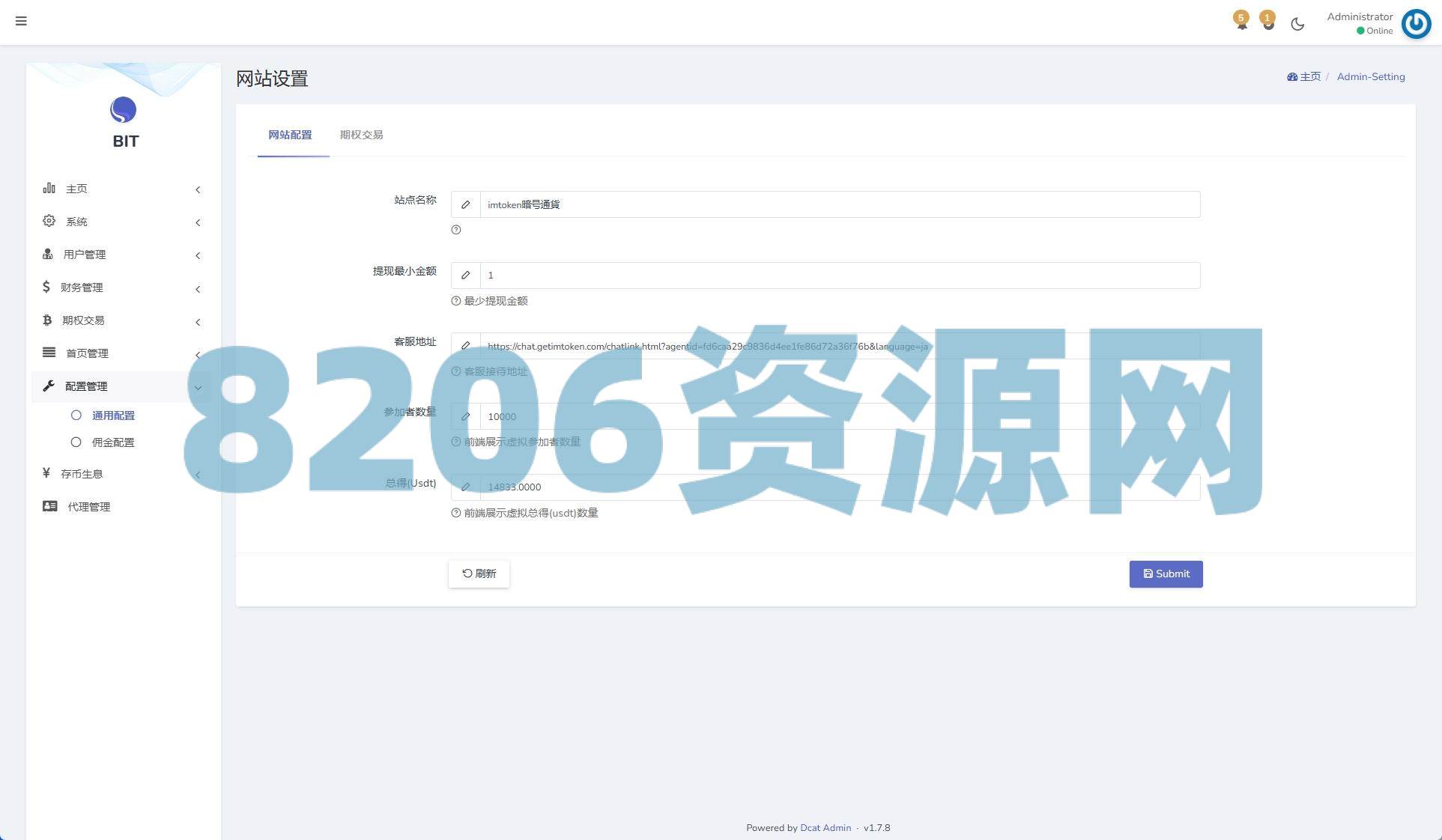Toggle dark mode moon icon
The height and width of the screenshot is (840, 1442).
pyautogui.click(x=1297, y=24)
